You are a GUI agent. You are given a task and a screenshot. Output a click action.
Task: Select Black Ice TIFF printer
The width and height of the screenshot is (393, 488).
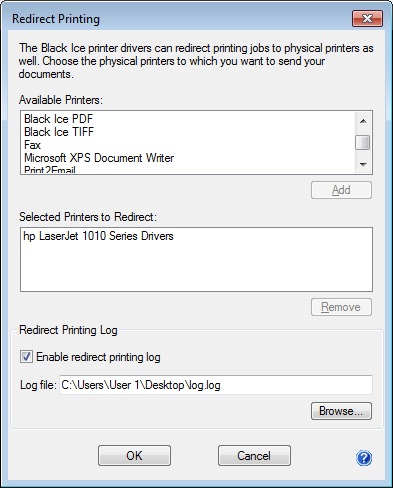(59, 132)
